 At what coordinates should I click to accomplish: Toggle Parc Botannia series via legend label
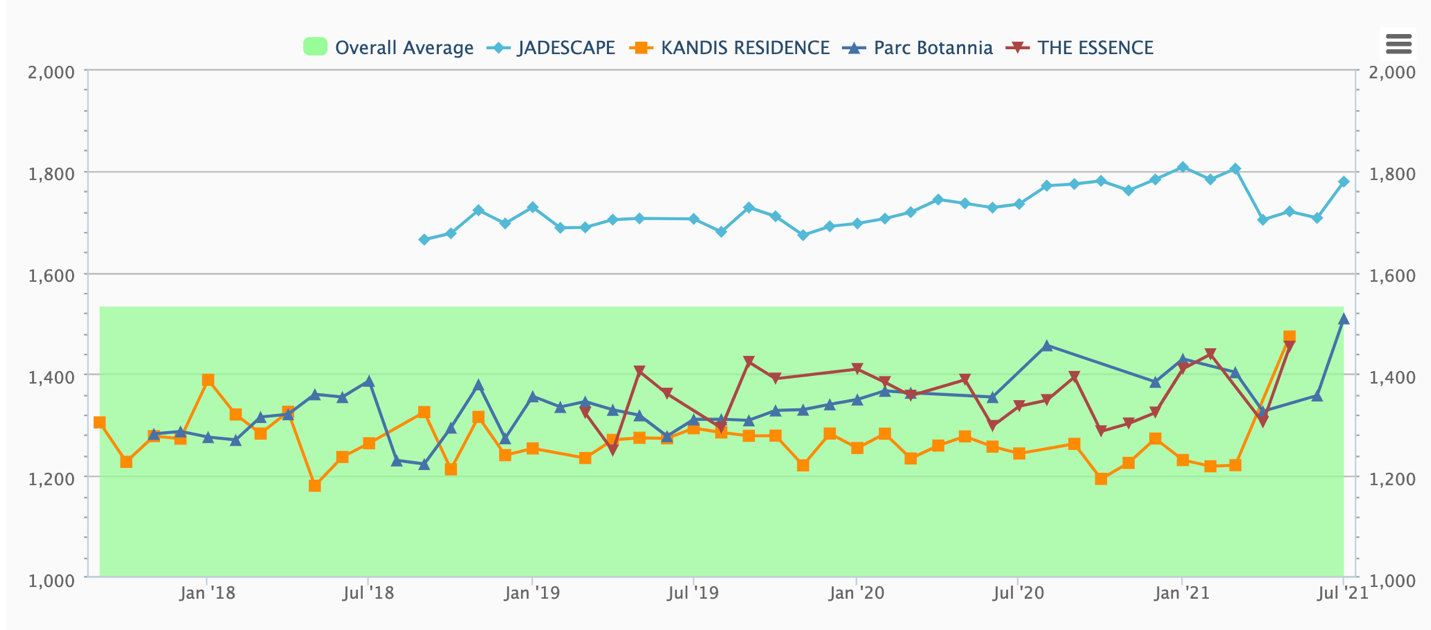(933, 48)
